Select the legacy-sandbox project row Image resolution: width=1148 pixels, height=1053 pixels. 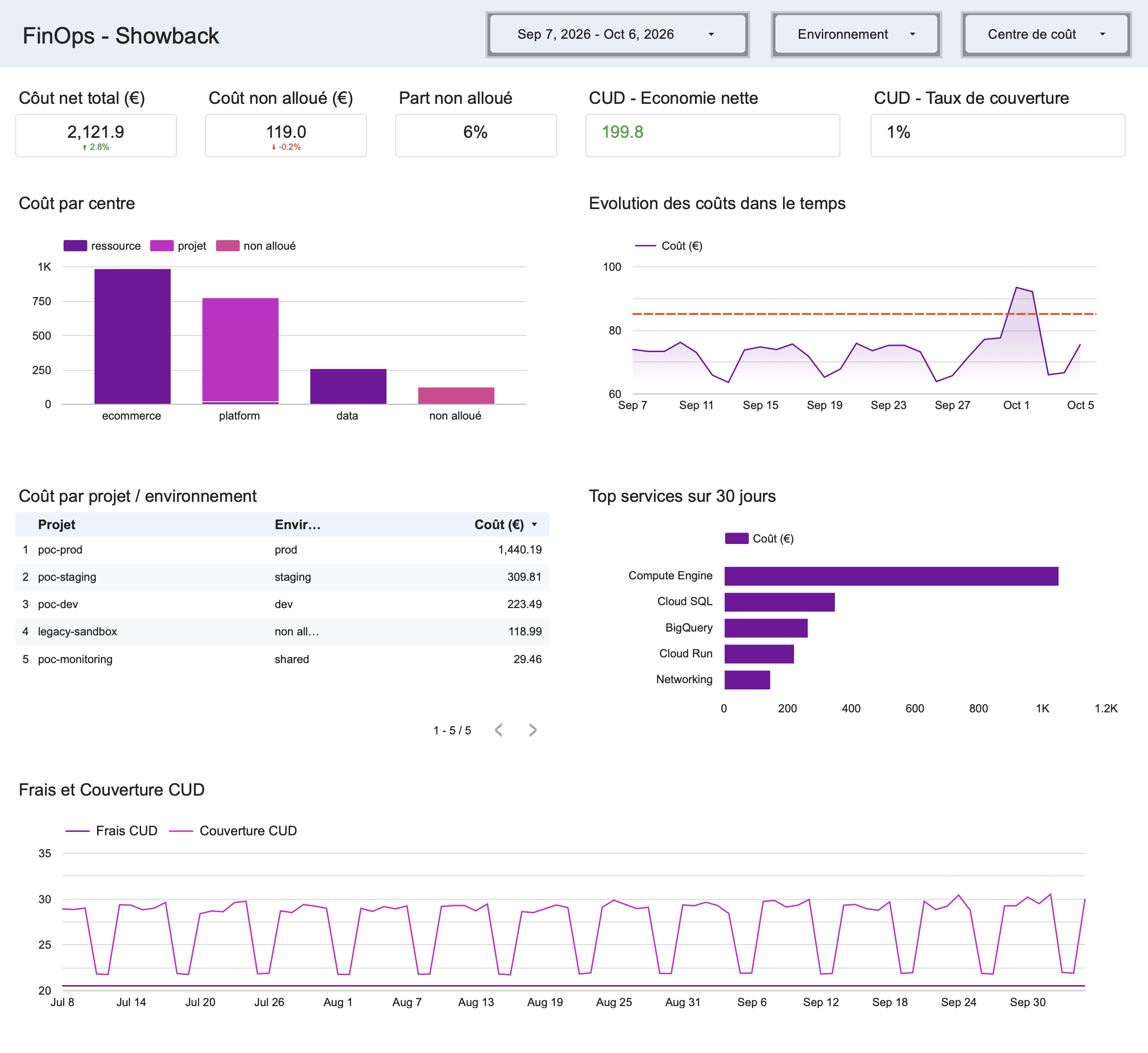pos(282,632)
